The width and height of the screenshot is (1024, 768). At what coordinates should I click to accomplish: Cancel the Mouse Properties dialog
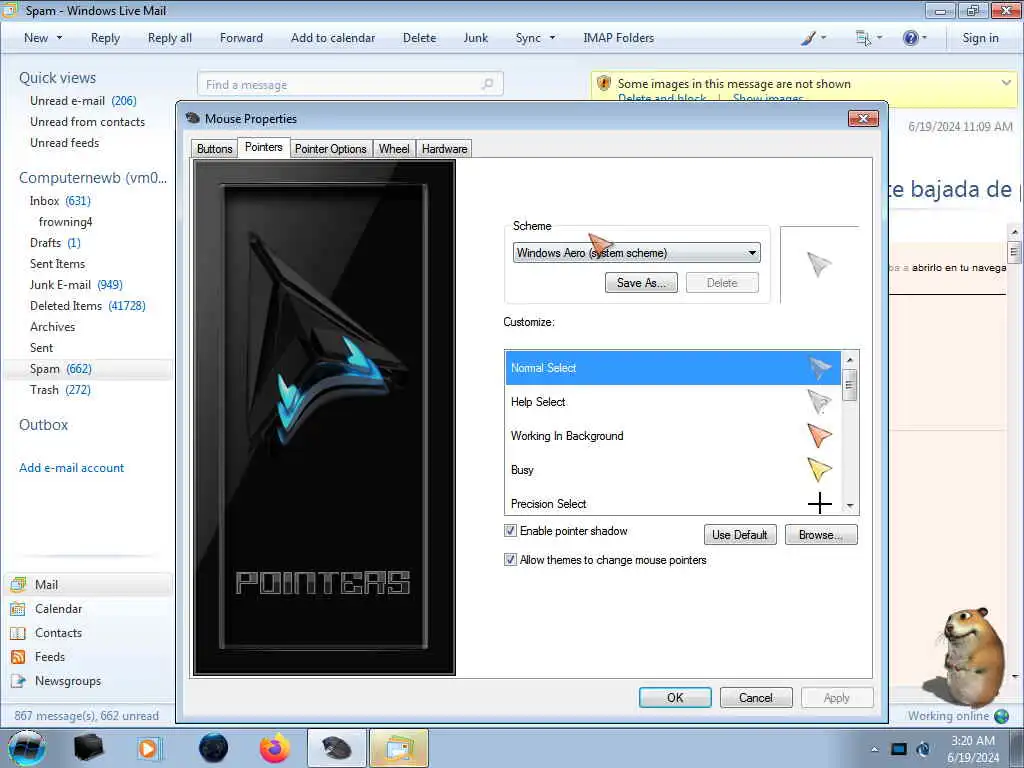click(756, 697)
